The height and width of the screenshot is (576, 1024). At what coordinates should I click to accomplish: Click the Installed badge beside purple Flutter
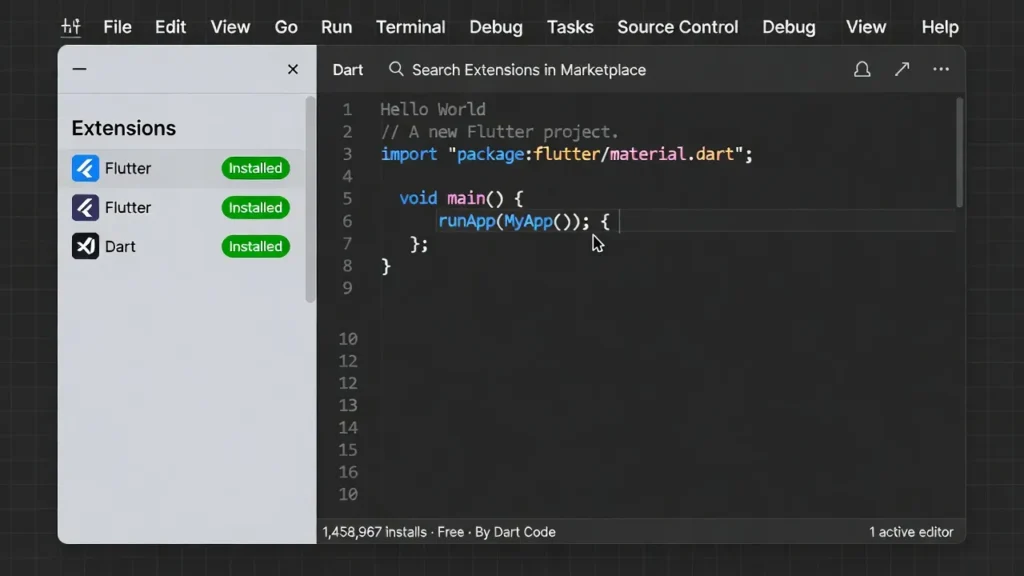tap(255, 207)
